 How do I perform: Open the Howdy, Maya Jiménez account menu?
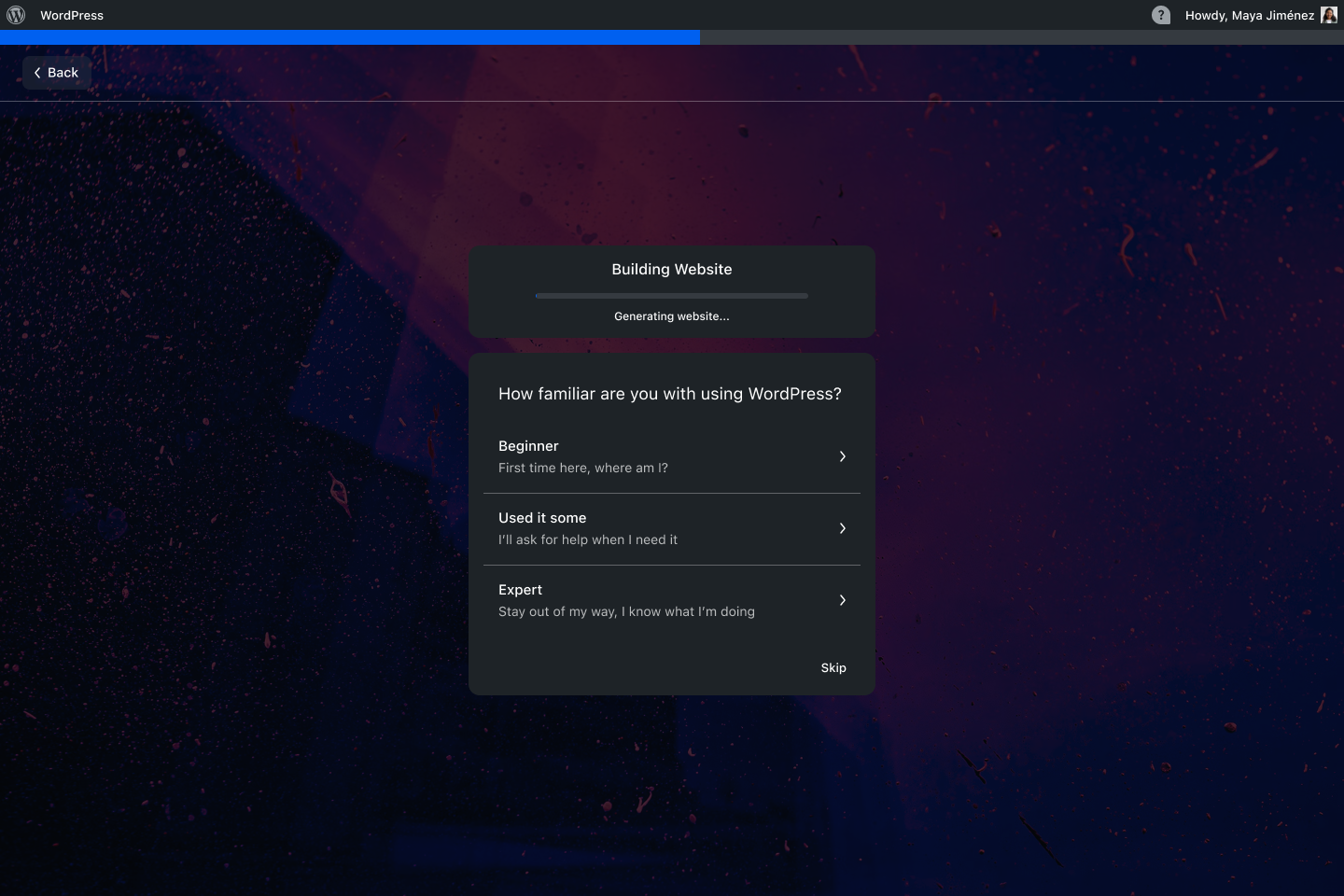1249,15
